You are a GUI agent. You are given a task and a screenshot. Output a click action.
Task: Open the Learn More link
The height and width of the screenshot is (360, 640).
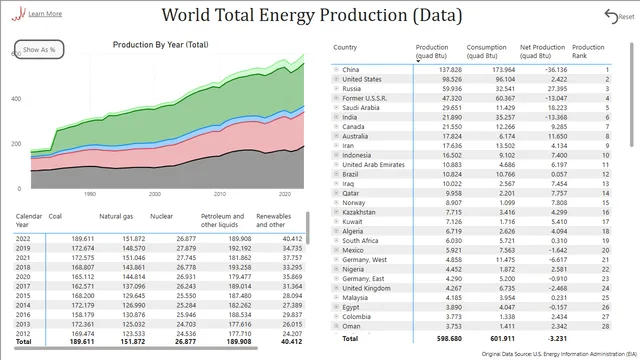coord(45,14)
